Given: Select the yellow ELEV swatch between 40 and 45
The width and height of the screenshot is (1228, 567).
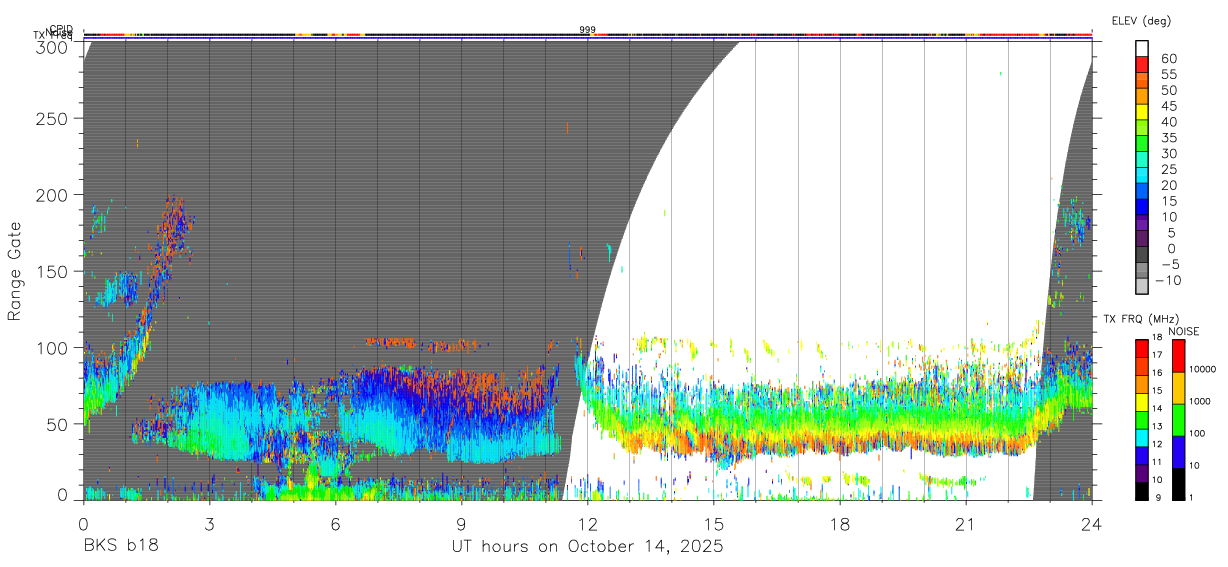Looking at the screenshot, I should click(x=1143, y=113).
